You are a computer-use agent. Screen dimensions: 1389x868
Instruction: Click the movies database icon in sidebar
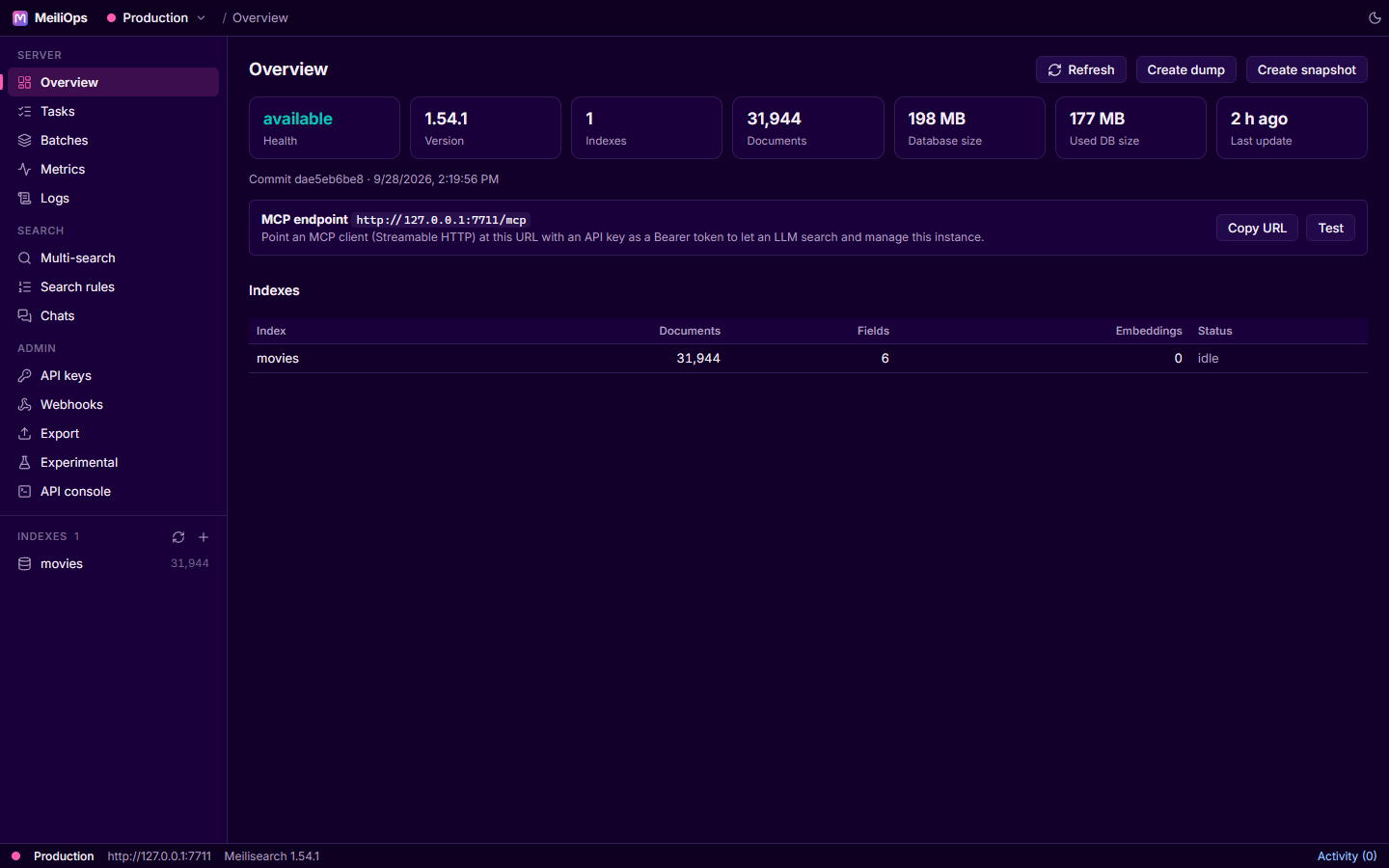pos(25,564)
